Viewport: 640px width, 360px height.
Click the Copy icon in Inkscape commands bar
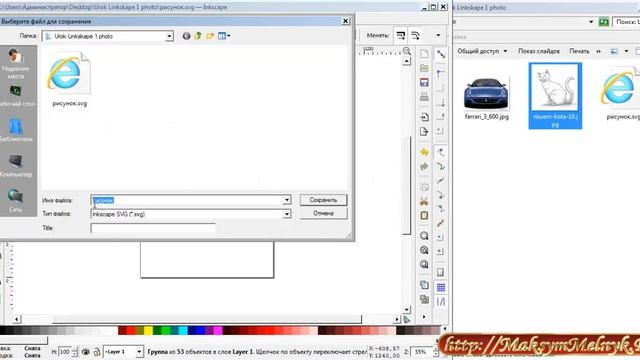424,187
